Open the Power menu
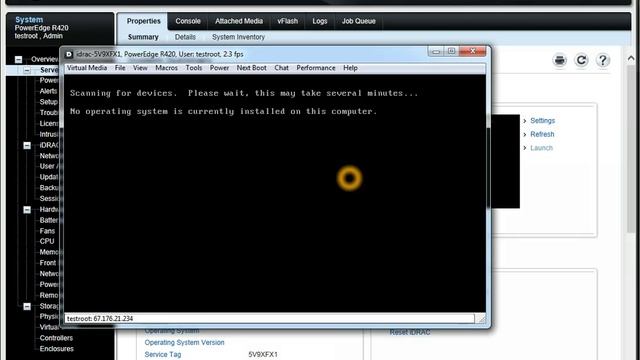 pyautogui.click(x=219, y=68)
